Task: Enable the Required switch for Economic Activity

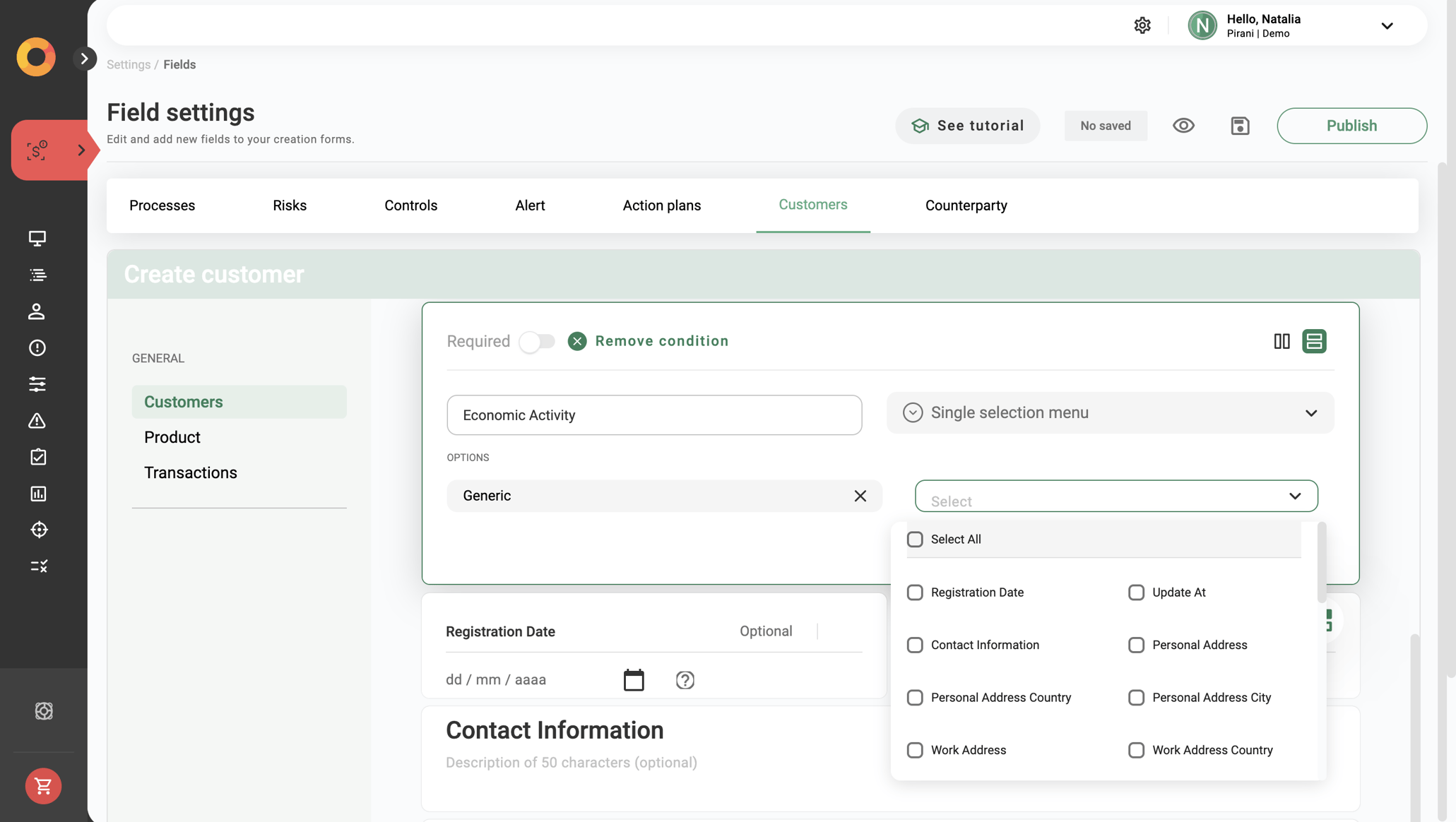Action: click(x=537, y=341)
